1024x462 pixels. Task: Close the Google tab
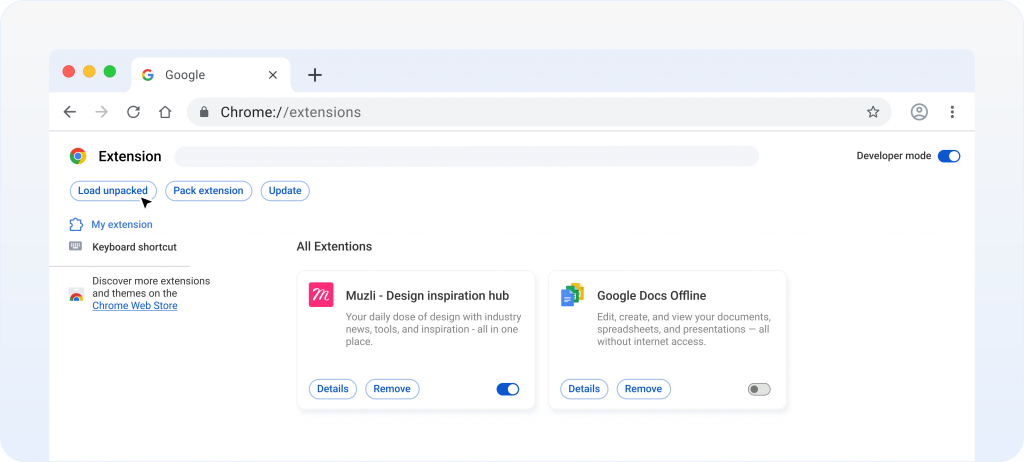[273, 75]
